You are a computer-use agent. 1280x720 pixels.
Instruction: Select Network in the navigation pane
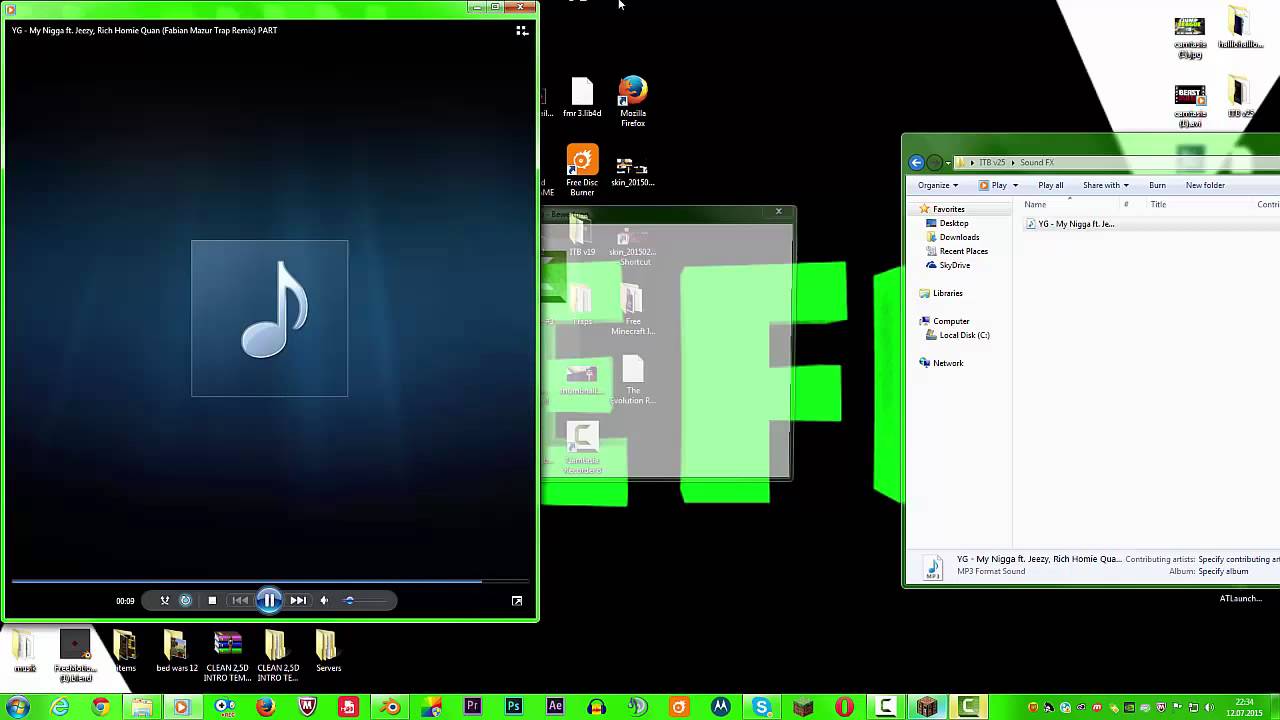948,363
